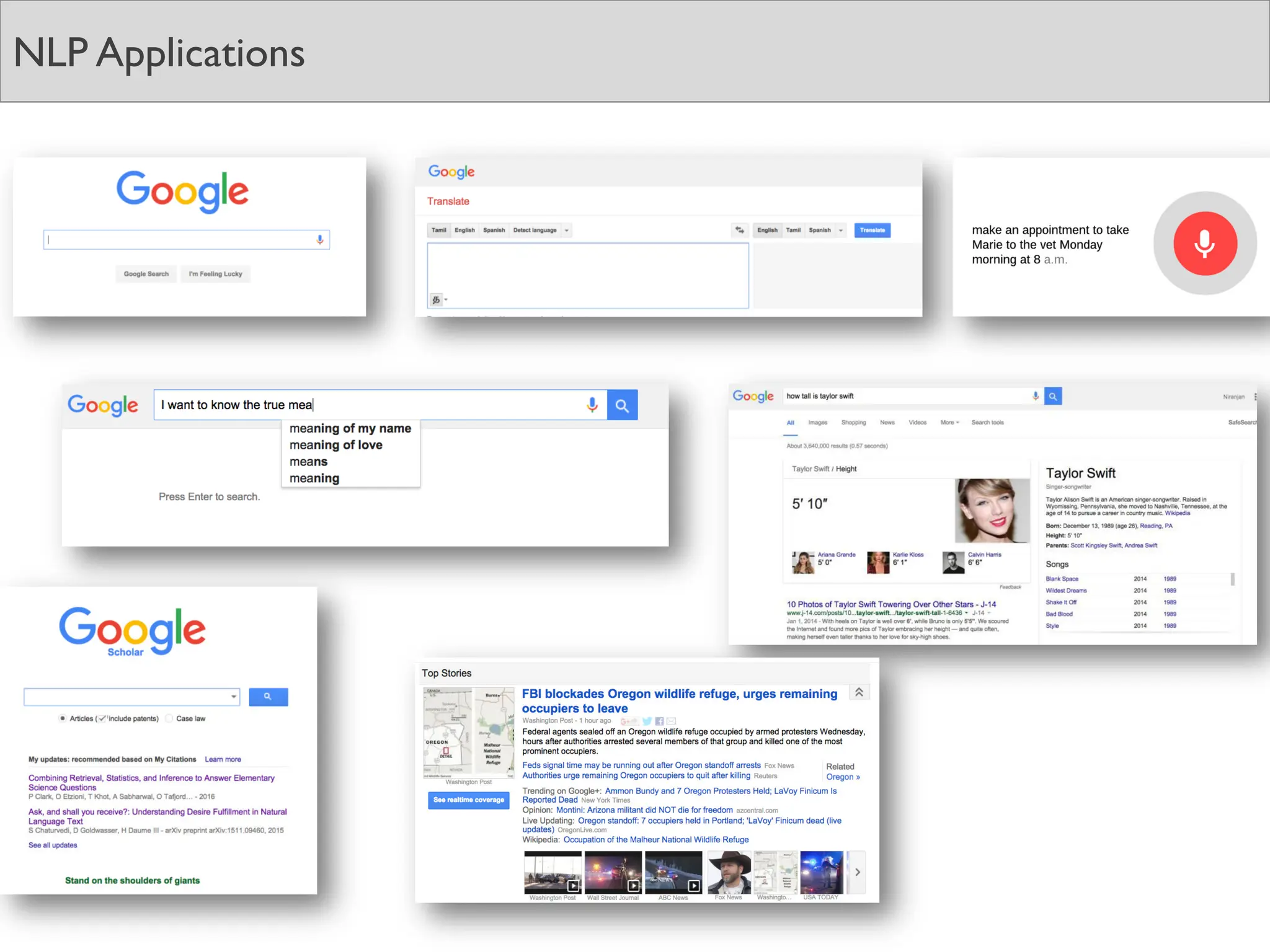
Task: Select English as the target language
Action: coord(767,230)
